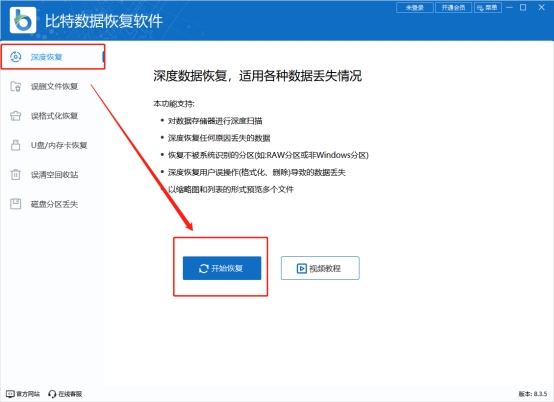Click the 深度恢复 icon
The image size is (554, 402).
point(16,57)
